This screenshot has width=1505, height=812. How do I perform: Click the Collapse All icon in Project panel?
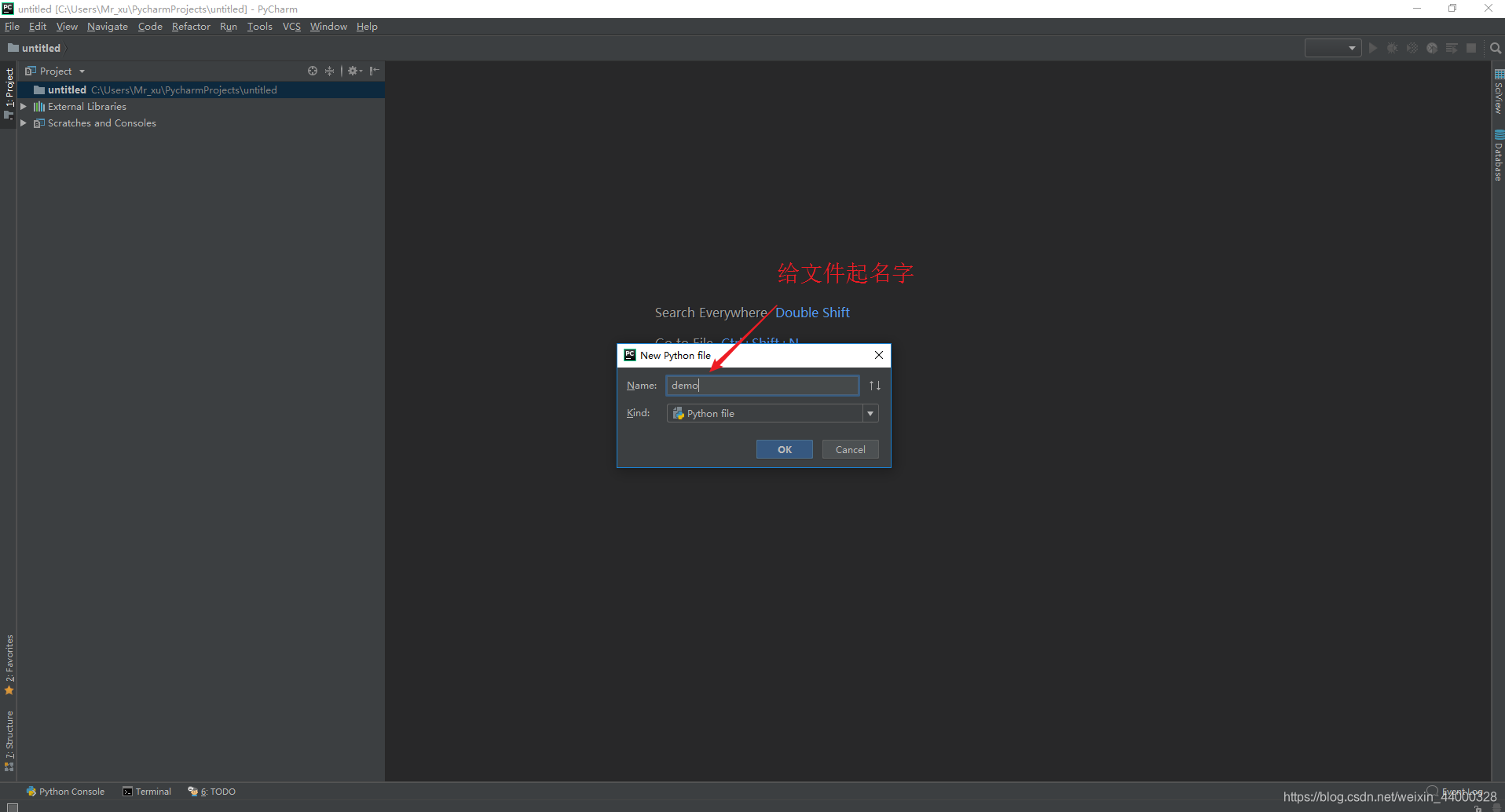(329, 71)
